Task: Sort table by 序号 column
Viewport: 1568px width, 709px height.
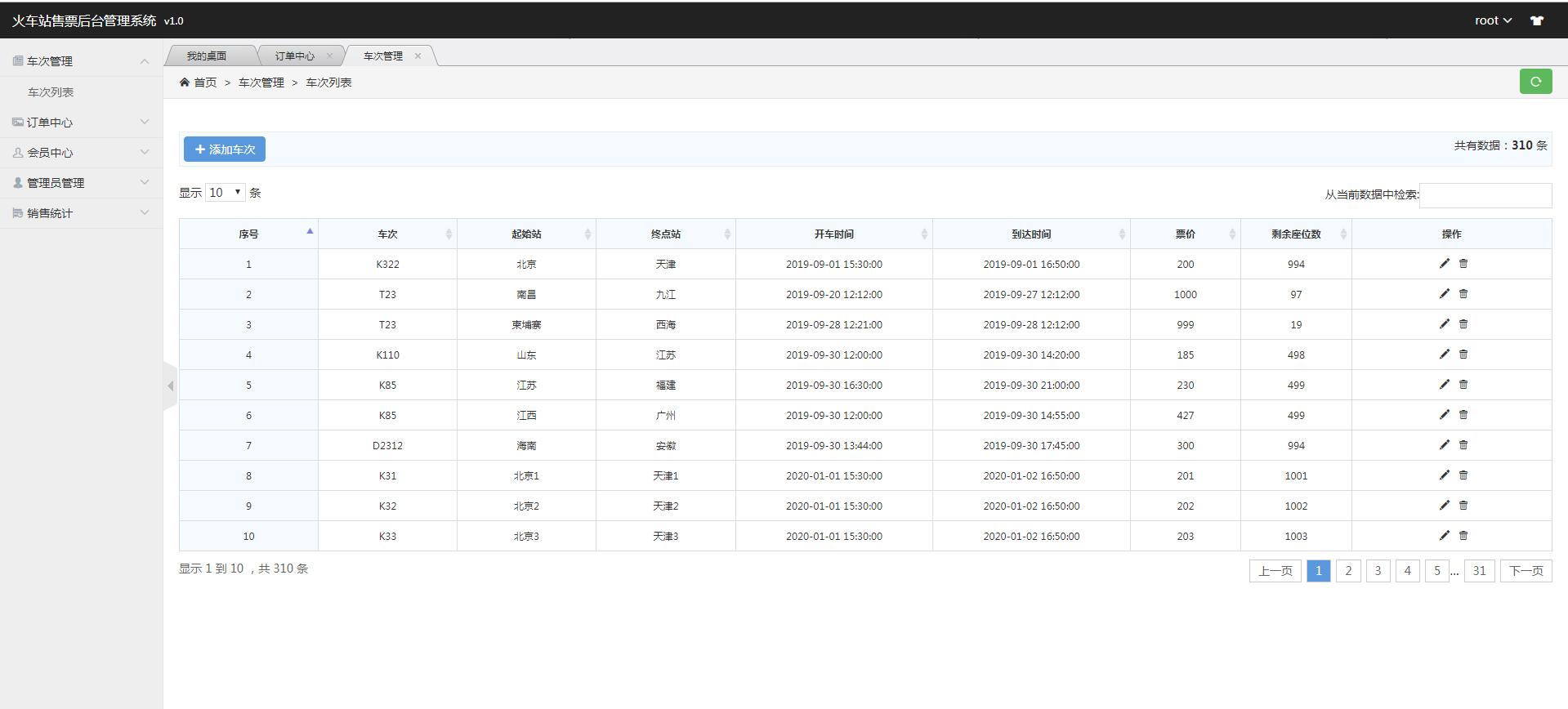Action: [248, 234]
